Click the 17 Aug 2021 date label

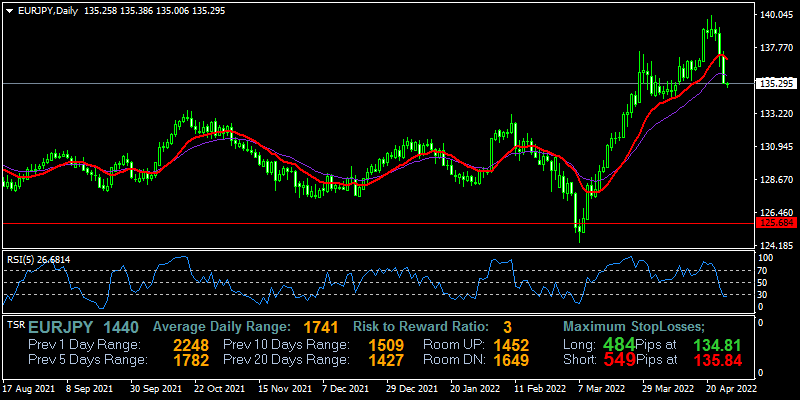coord(28,387)
